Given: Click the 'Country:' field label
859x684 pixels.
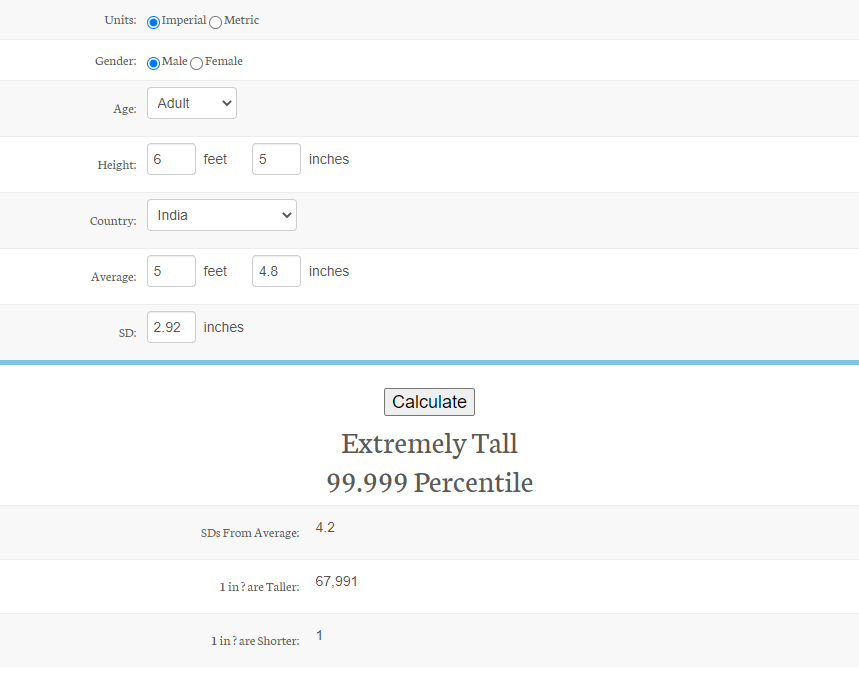Looking at the screenshot, I should click(x=113, y=221).
